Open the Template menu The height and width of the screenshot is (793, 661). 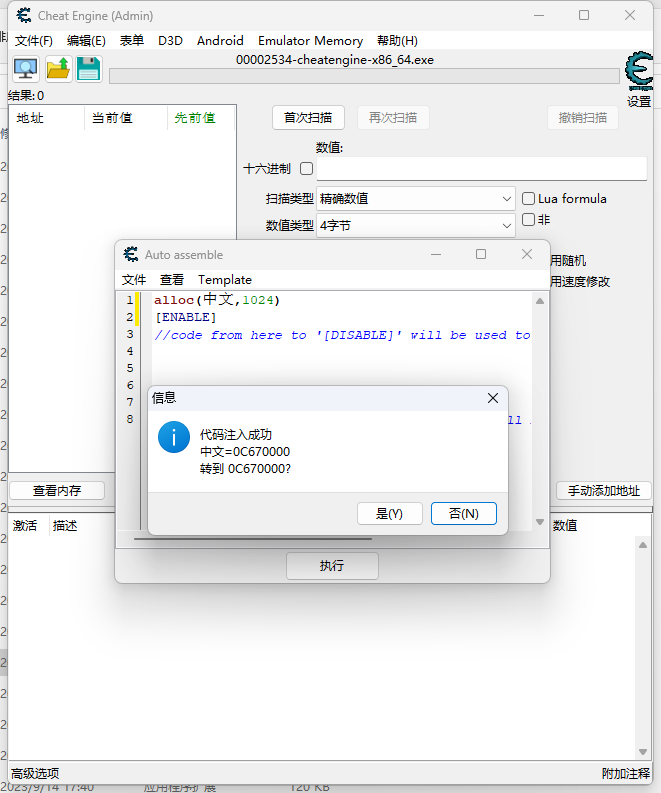[225, 280]
